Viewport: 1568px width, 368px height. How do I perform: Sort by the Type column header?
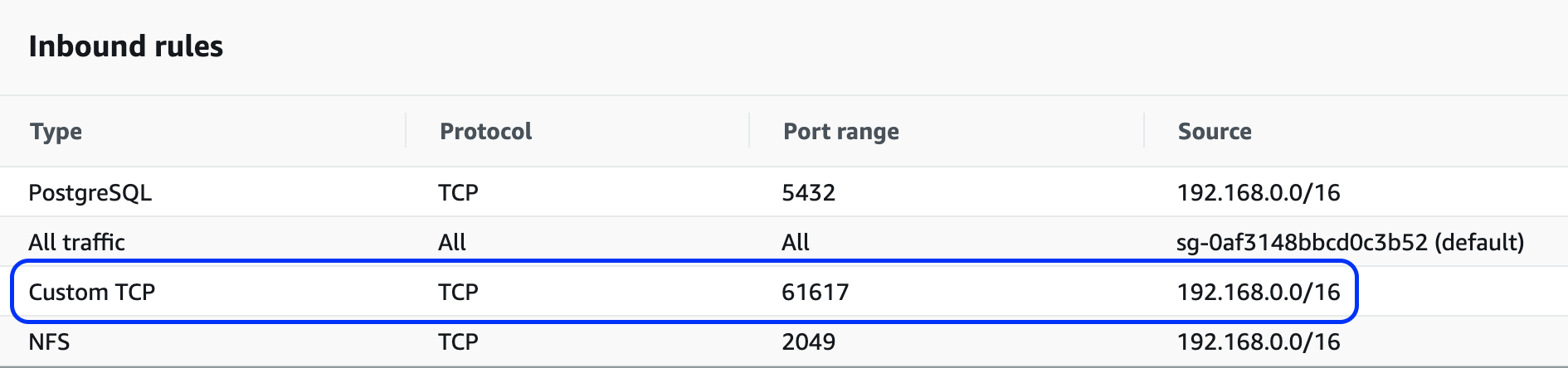point(56,132)
